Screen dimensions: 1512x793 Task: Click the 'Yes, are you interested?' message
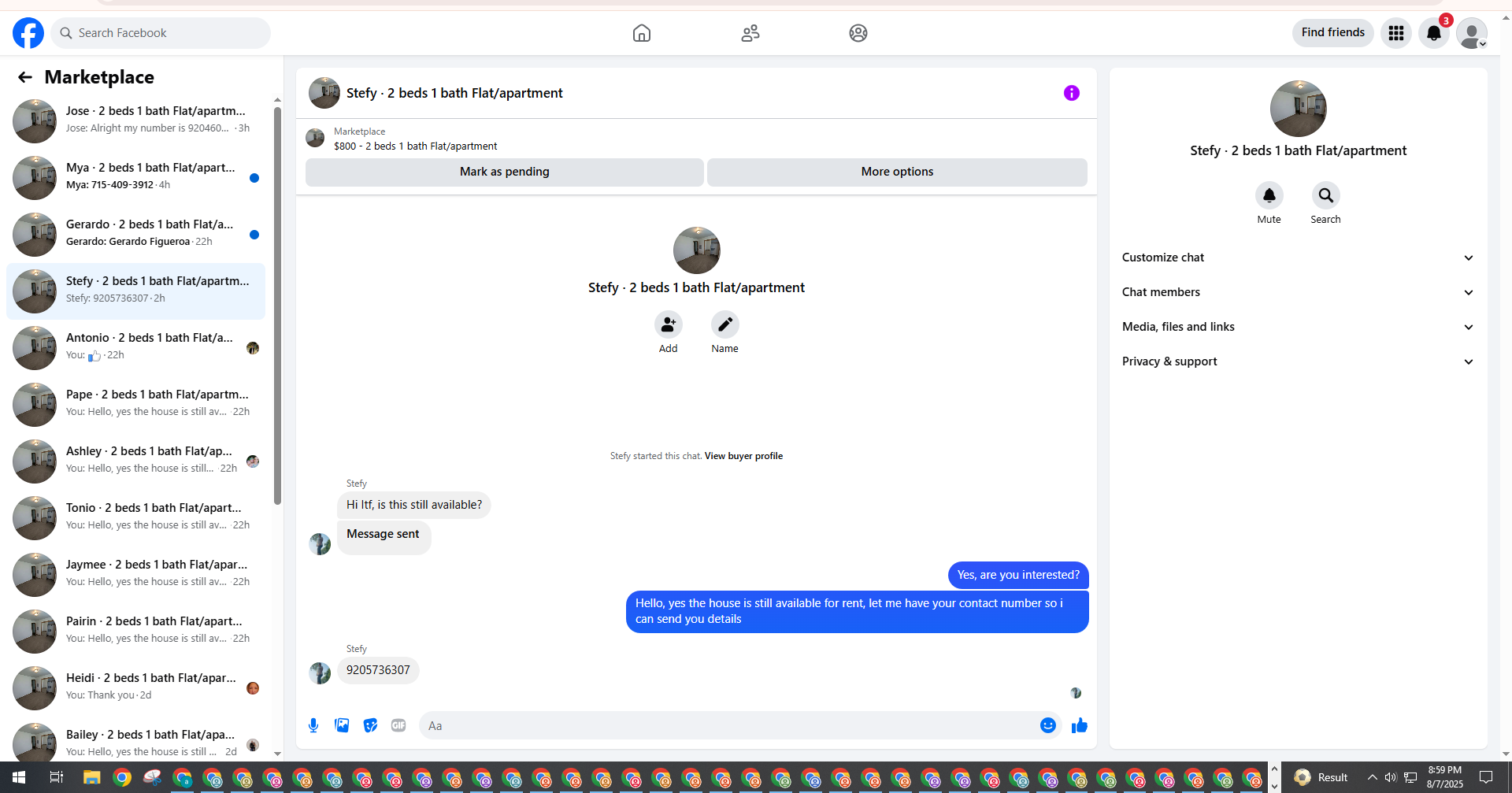[1018, 575]
